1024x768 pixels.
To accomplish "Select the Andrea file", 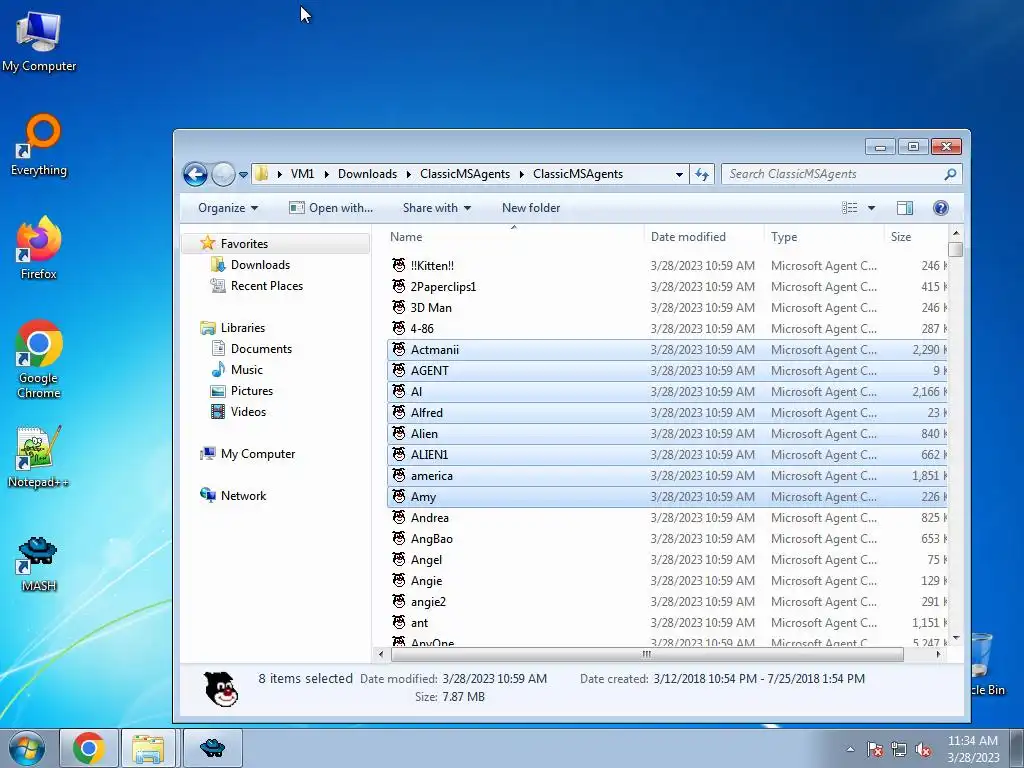I will 667,518.
